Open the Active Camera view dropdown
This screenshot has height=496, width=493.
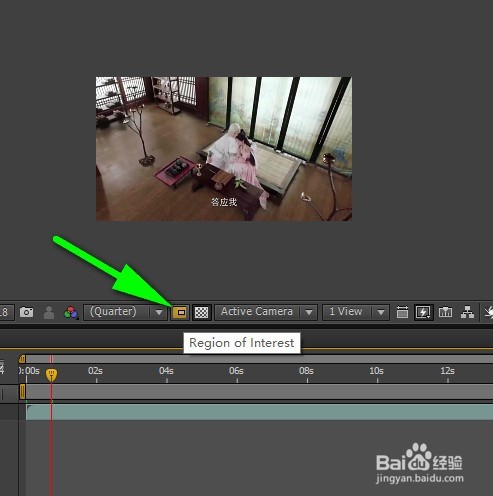[x=266, y=313]
